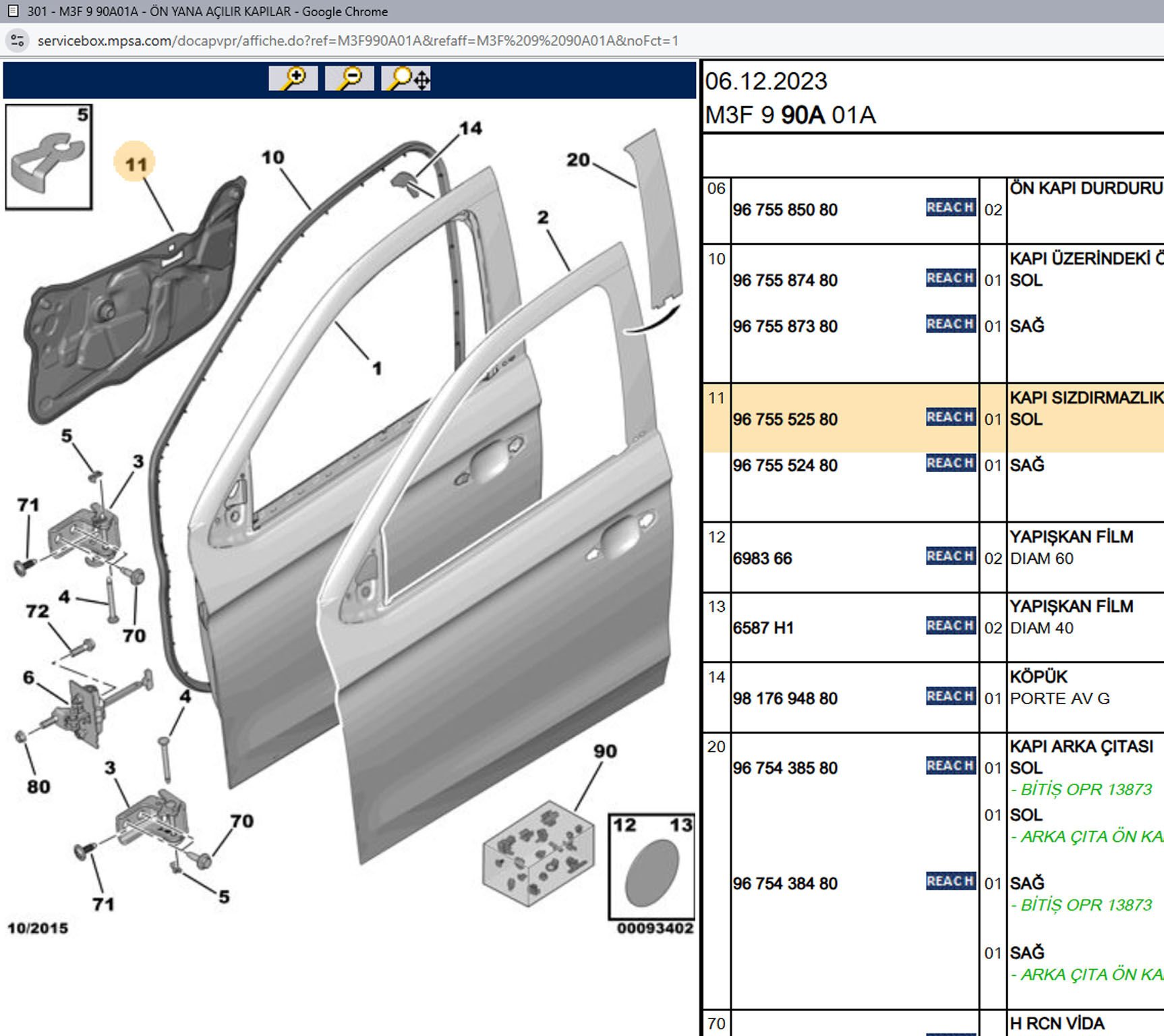Click the clip thumbnail labeled 5

pos(49,157)
